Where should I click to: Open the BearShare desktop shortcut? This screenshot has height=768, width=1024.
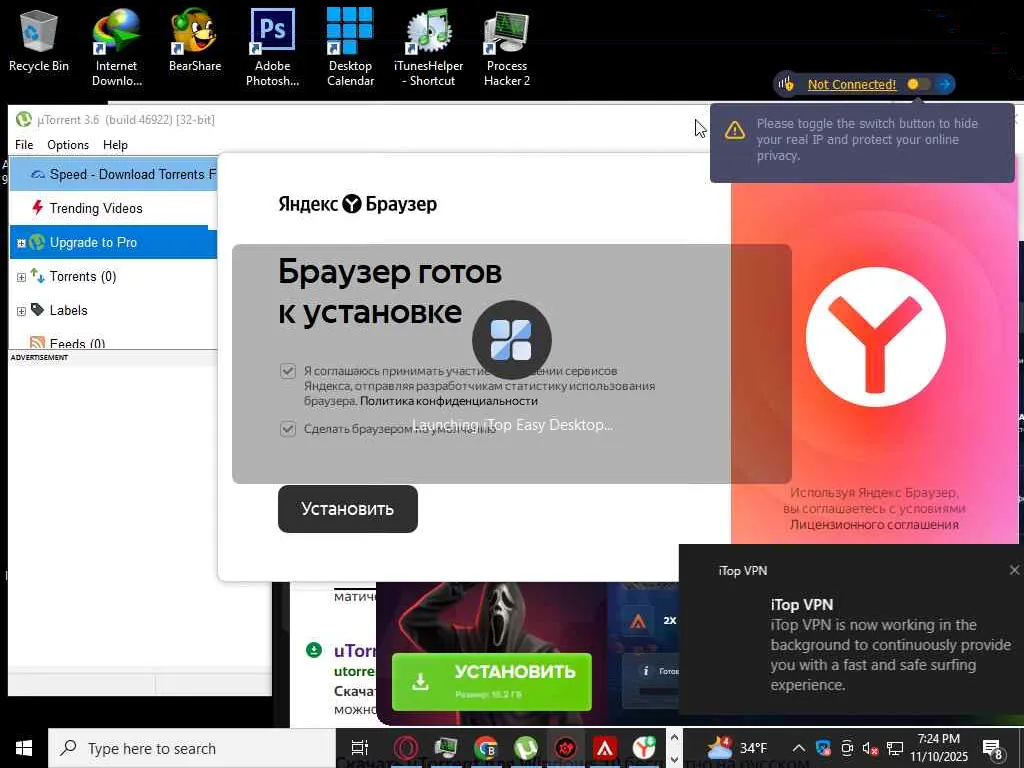tap(195, 40)
